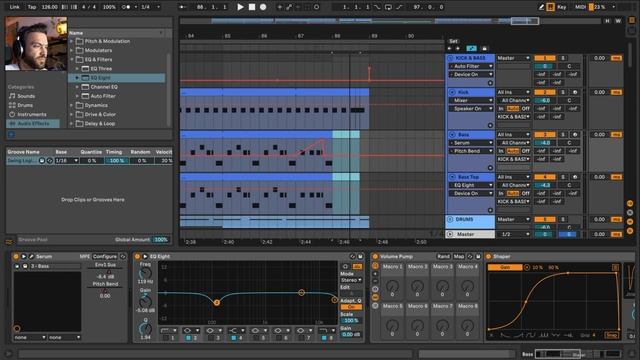The height and width of the screenshot is (360, 640).
Task: Expand the Drive & Color folder
Action: pos(72,114)
